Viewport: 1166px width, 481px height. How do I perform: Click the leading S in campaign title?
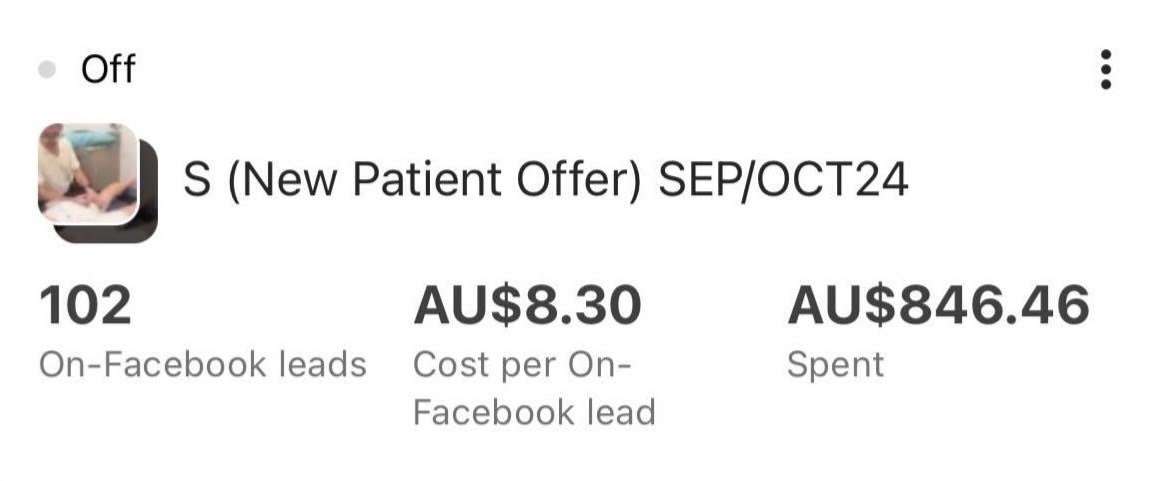[197, 180]
